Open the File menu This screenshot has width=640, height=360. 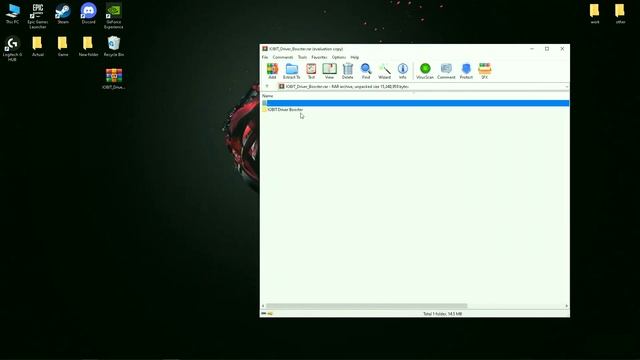pos(265,58)
